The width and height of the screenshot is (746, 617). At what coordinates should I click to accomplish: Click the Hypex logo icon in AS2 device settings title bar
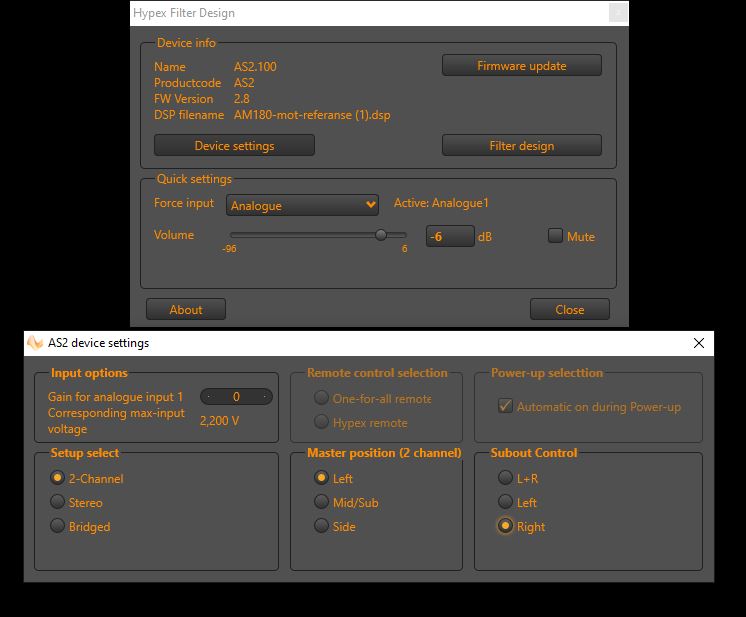coord(35,343)
